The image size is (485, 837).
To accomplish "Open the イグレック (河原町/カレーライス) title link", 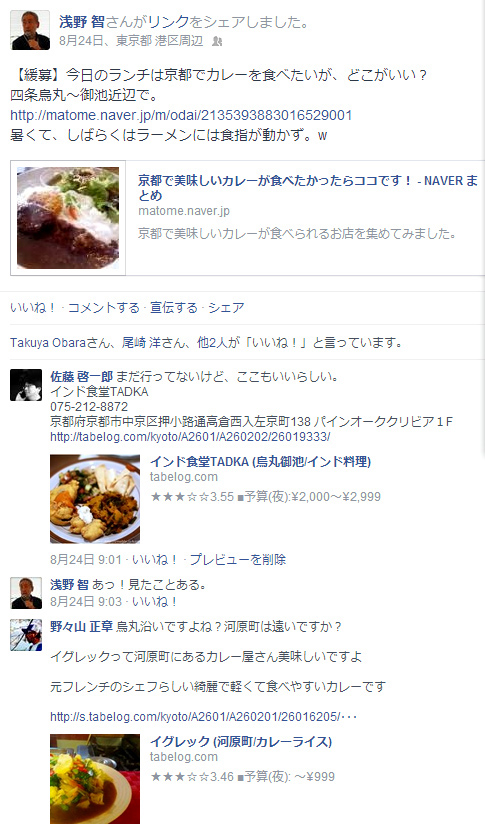I will (x=241, y=741).
